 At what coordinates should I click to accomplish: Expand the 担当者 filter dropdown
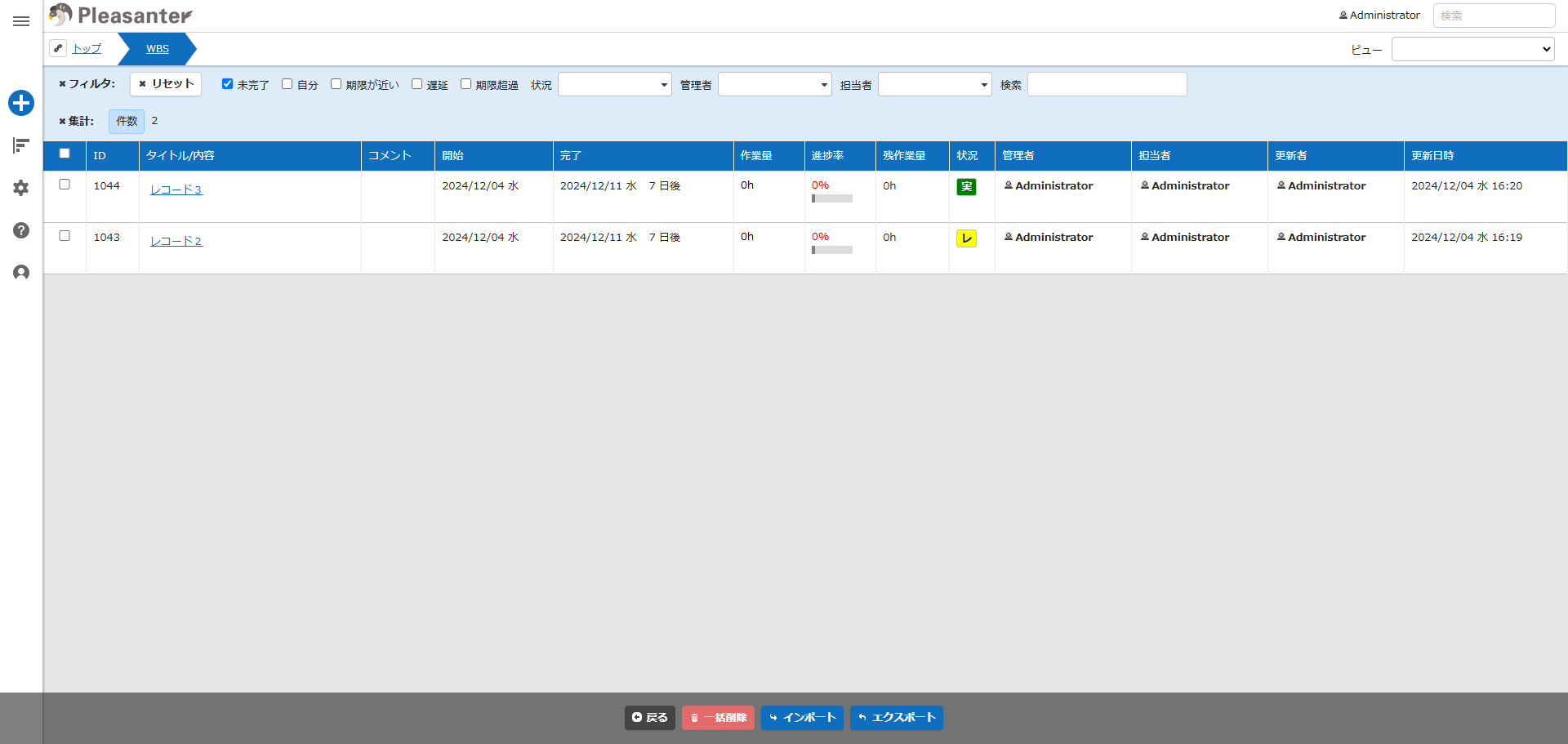coord(935,84)
